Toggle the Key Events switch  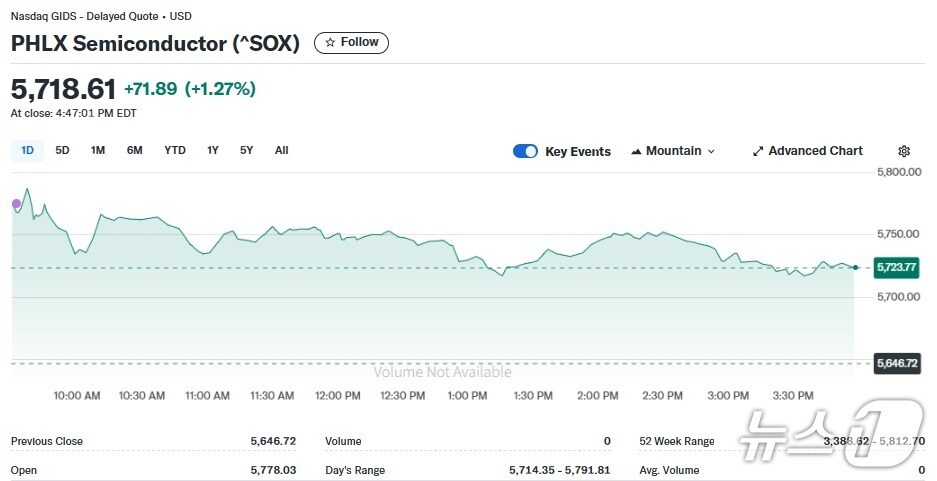click(x=525, y=151)
